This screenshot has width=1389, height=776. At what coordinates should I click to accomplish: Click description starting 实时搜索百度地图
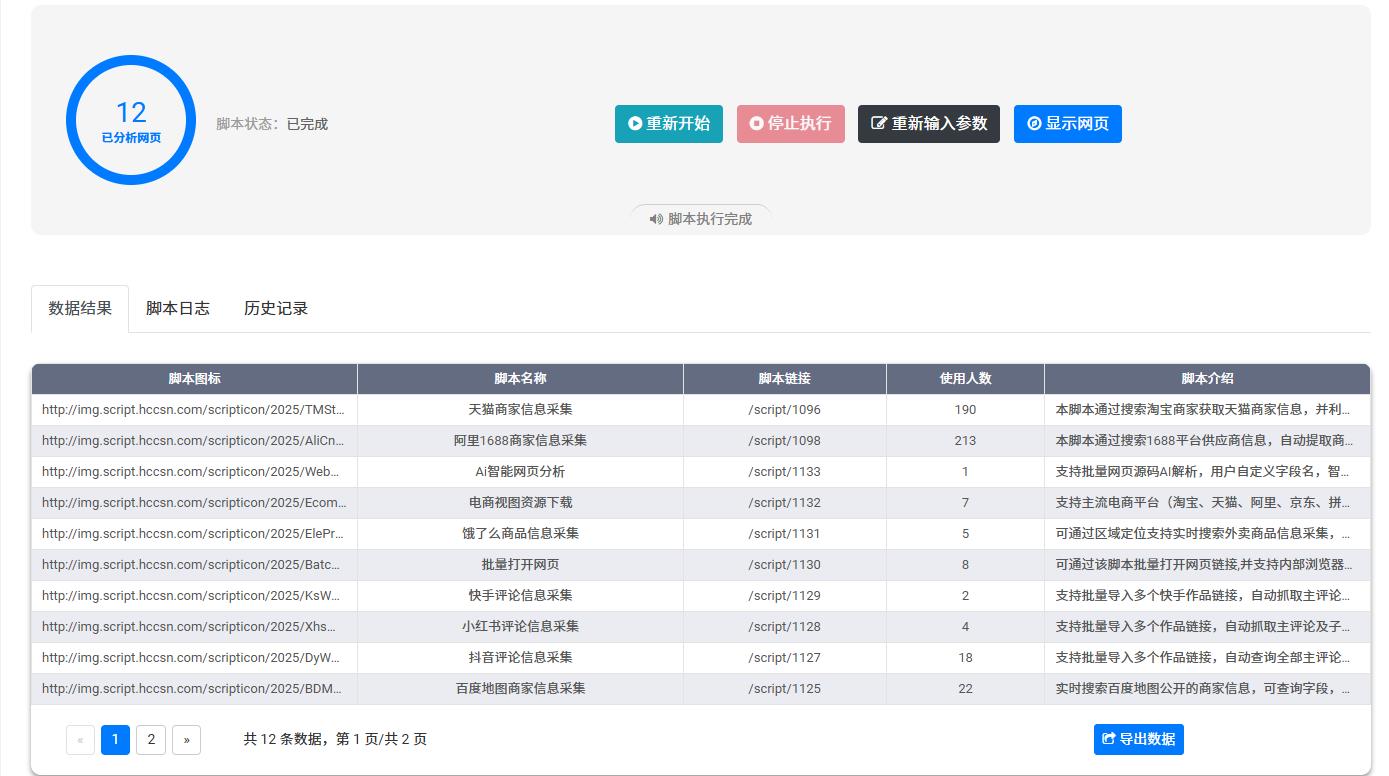click(x=1207, y=689)
